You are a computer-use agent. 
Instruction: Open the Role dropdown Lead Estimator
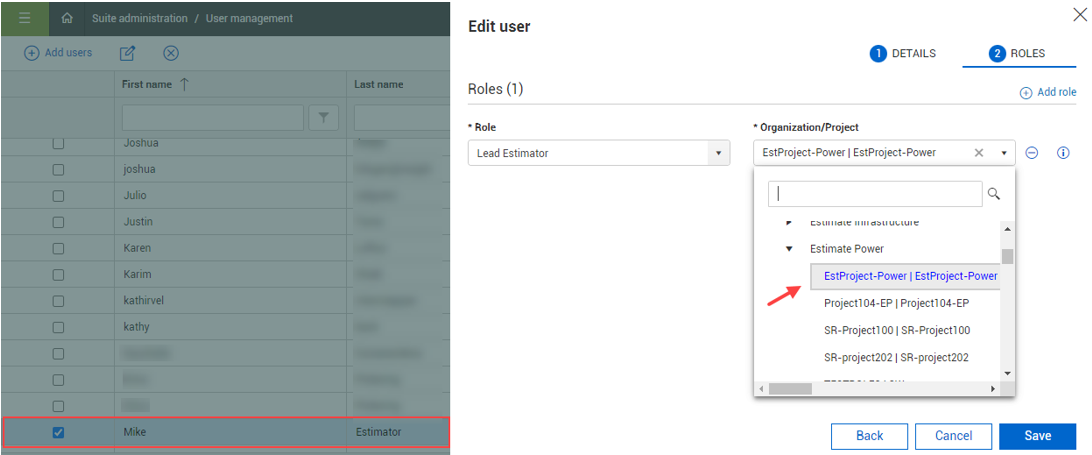click(x=599, y=153)
